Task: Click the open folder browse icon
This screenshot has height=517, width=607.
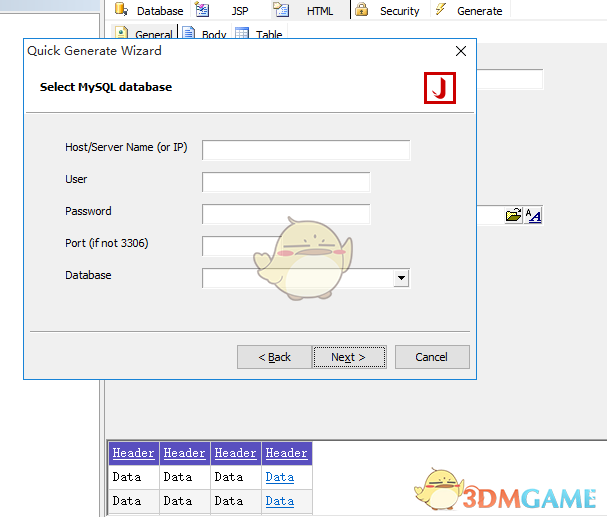Action: point(514,215)
